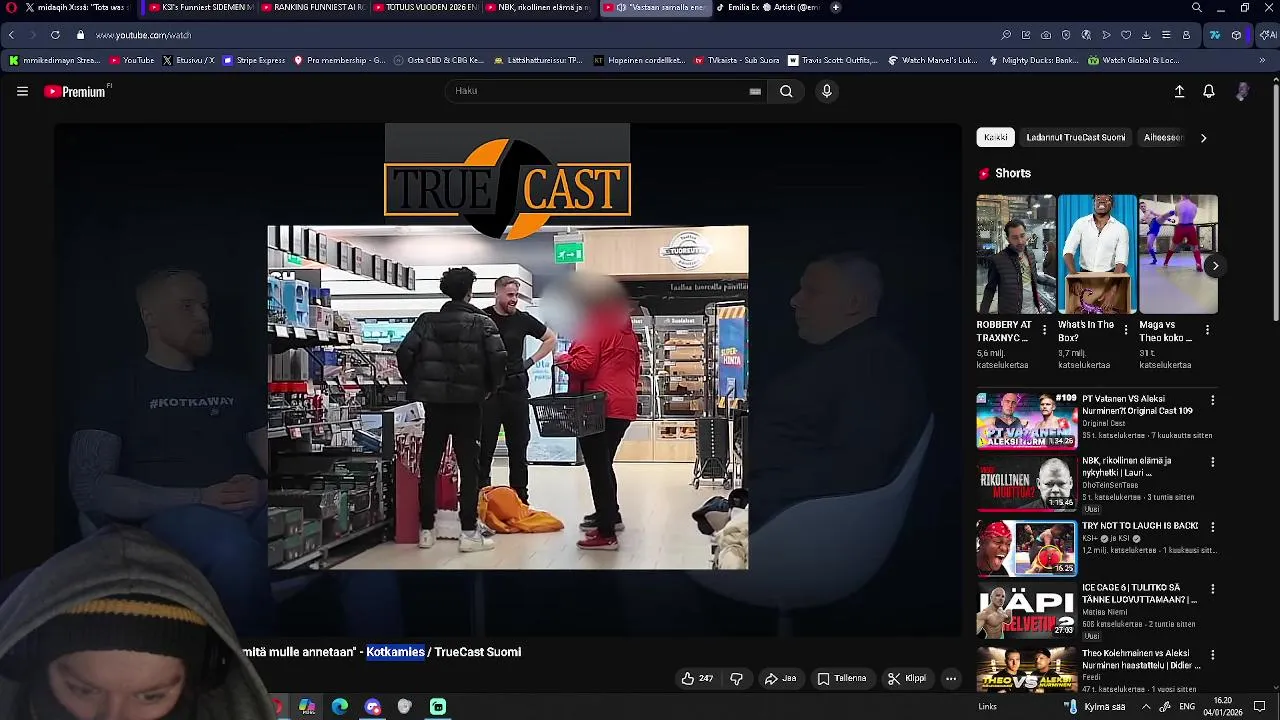1280x720 pixels.
Task: Show next Shorts with the arrow
Action: pos(1215,265)
